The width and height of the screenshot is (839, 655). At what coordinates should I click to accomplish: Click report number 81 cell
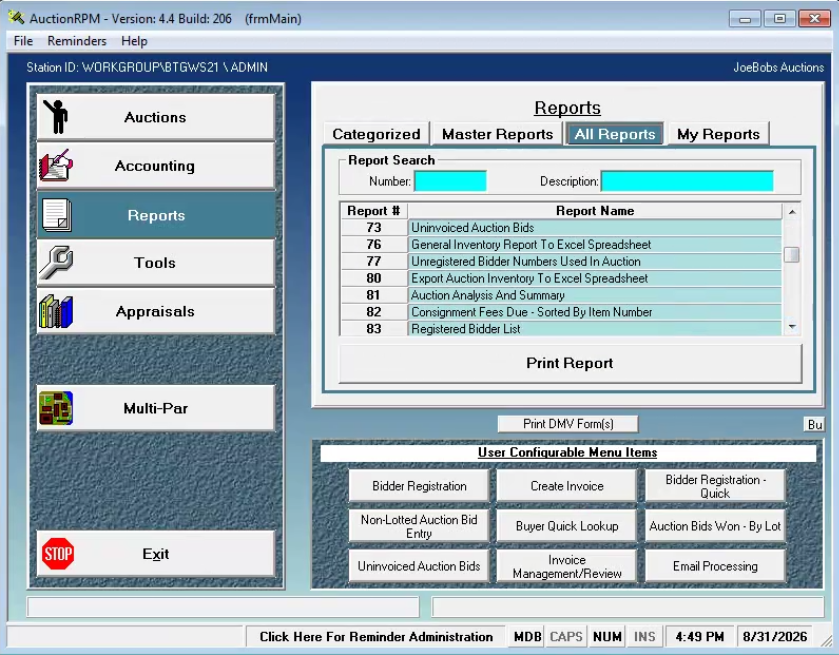373,295
